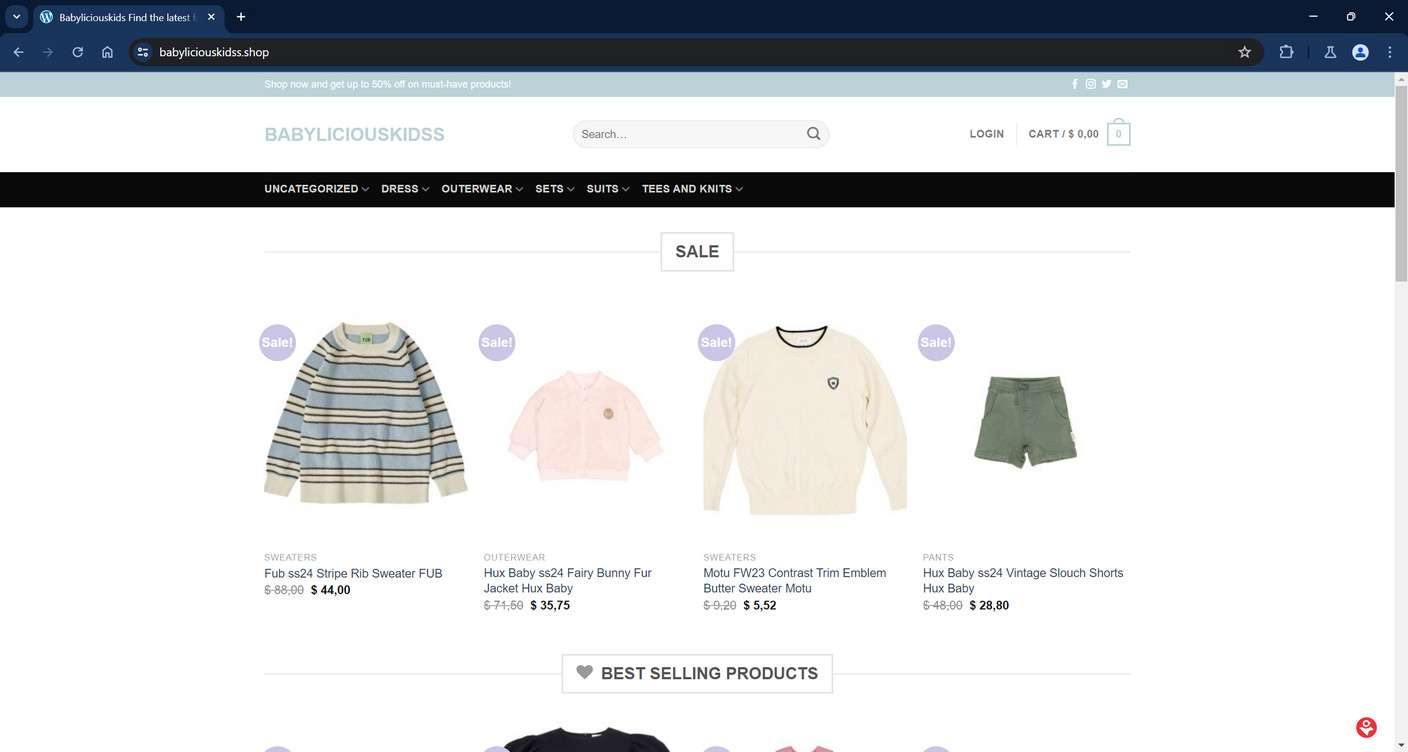
Task: Click the search magnifier icon
Action: (814, 133)
